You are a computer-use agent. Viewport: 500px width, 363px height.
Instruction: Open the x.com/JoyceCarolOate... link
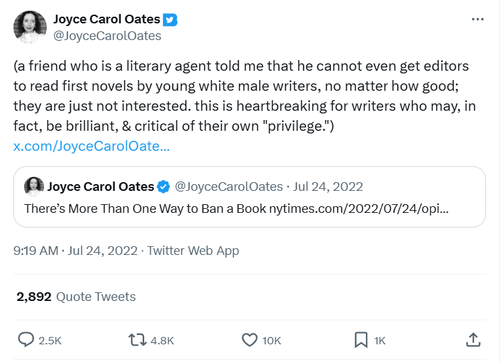point(92,146)
